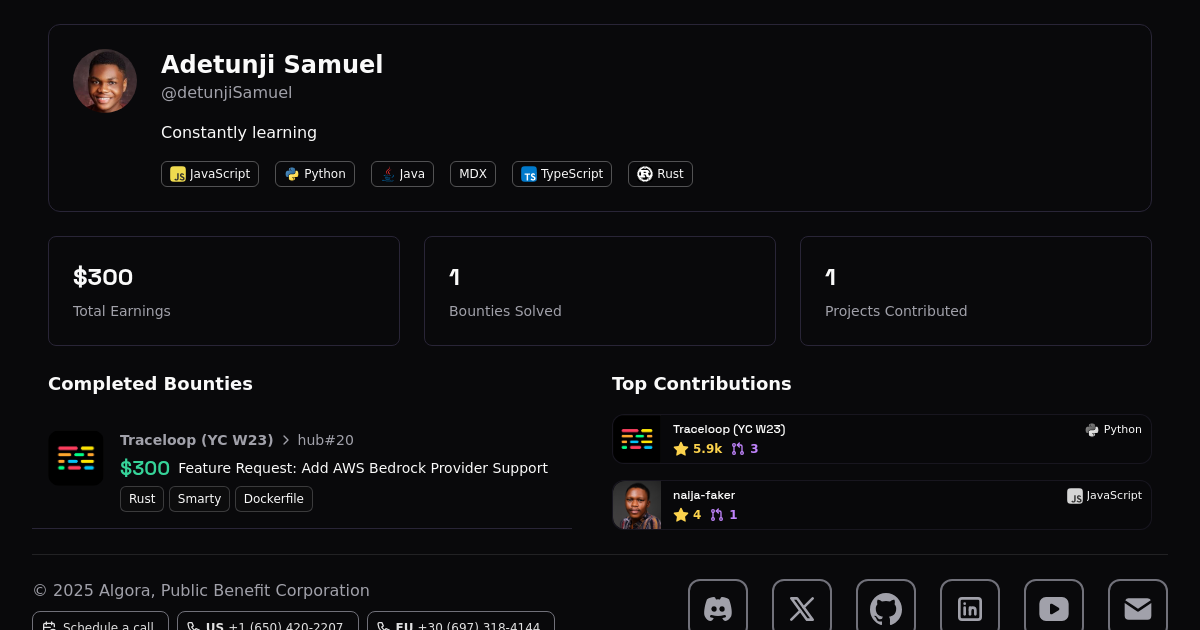Open the X (Twitter) profile icon

click(x=802, y=608)
